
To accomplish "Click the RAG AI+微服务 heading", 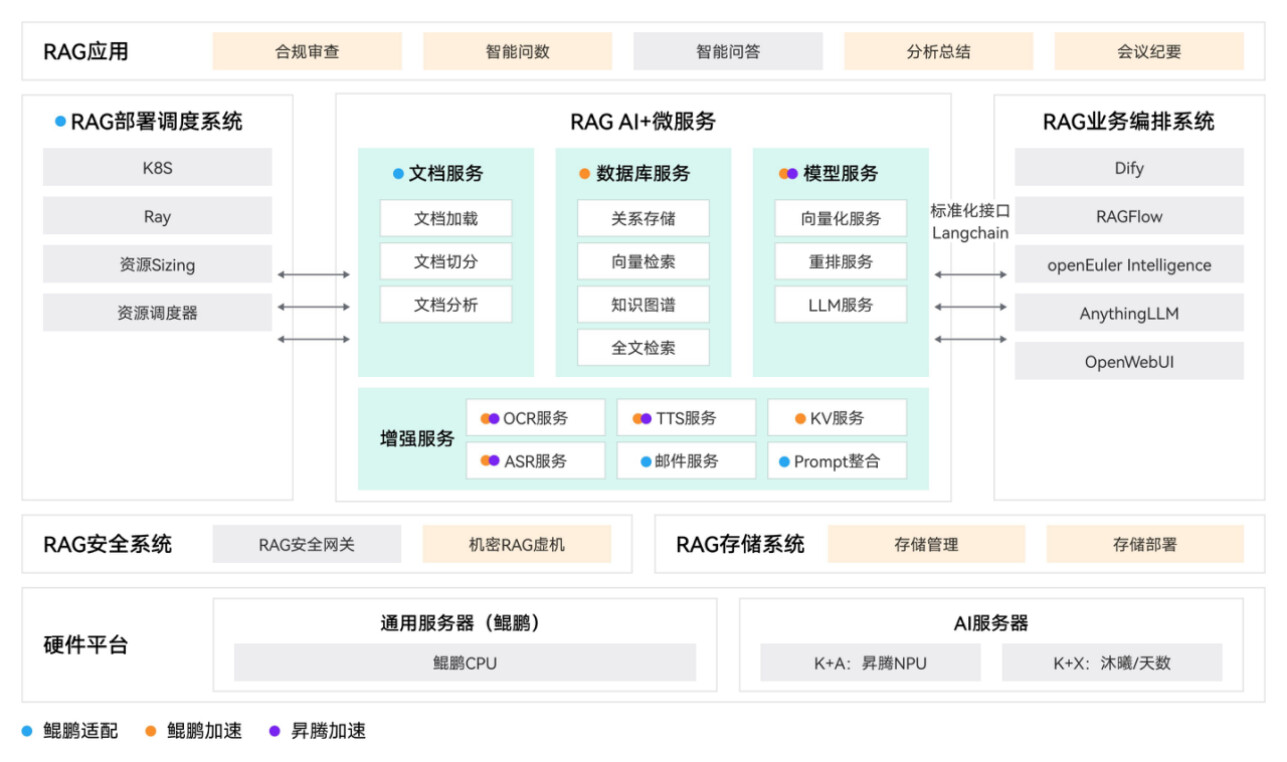I will pos(643,122).
